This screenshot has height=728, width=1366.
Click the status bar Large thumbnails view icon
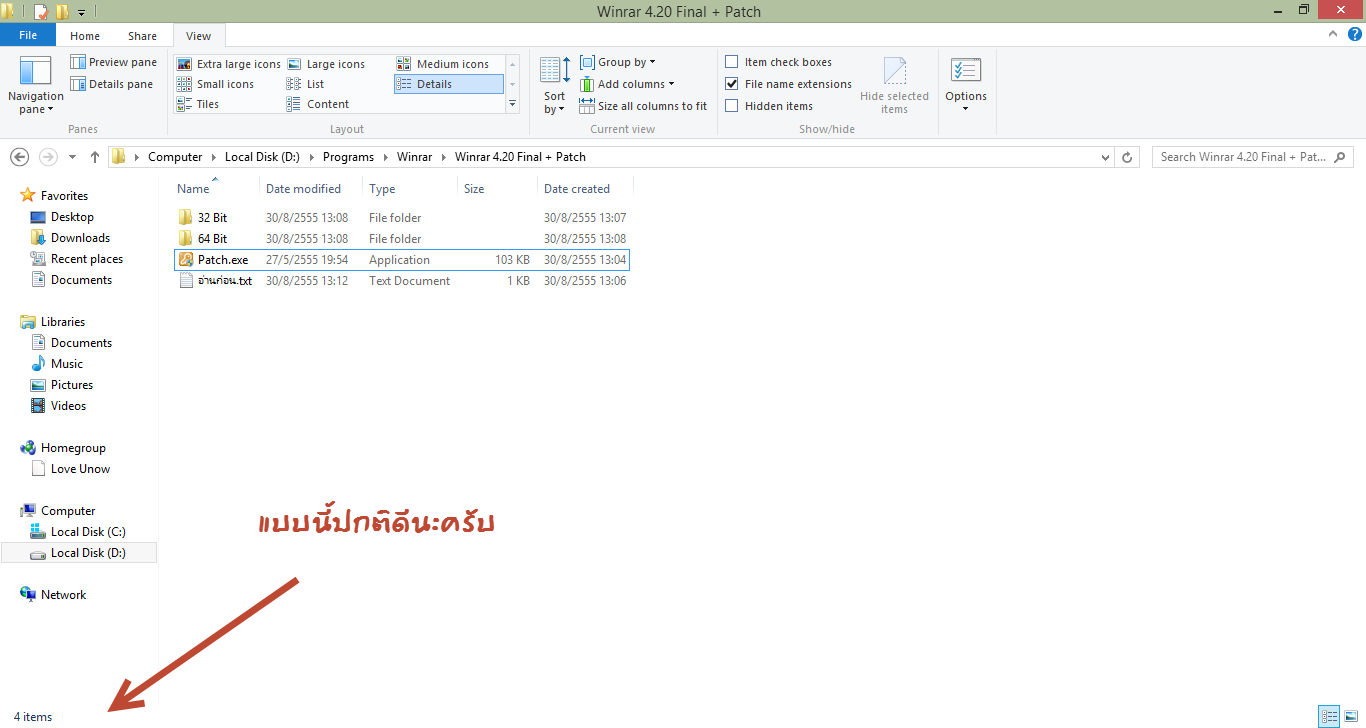pos(1350,716)
